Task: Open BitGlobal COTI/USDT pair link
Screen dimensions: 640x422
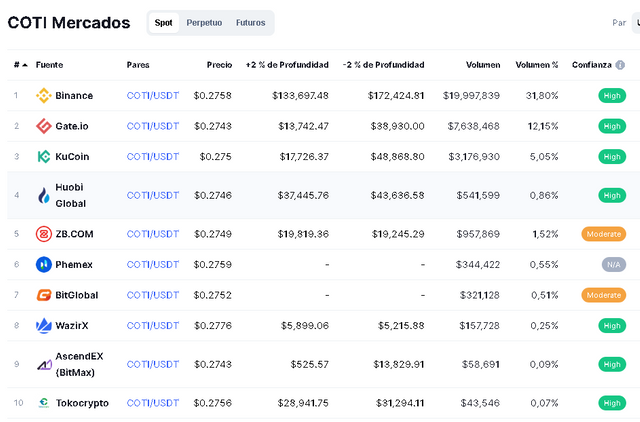Action: (x=153, y=295)
